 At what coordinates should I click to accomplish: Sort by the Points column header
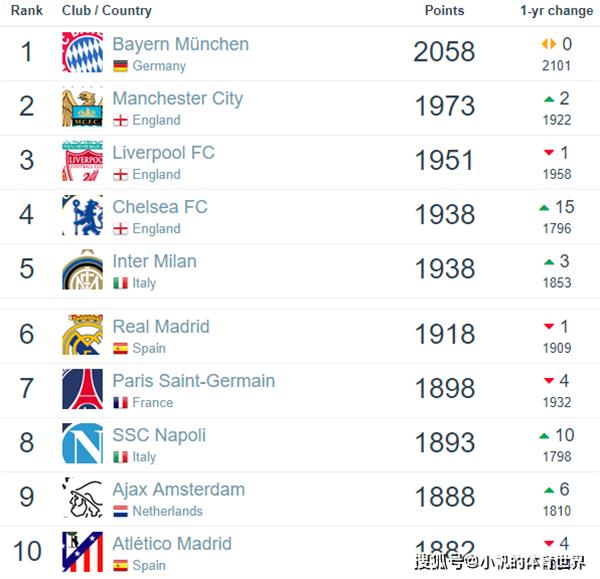444,10
